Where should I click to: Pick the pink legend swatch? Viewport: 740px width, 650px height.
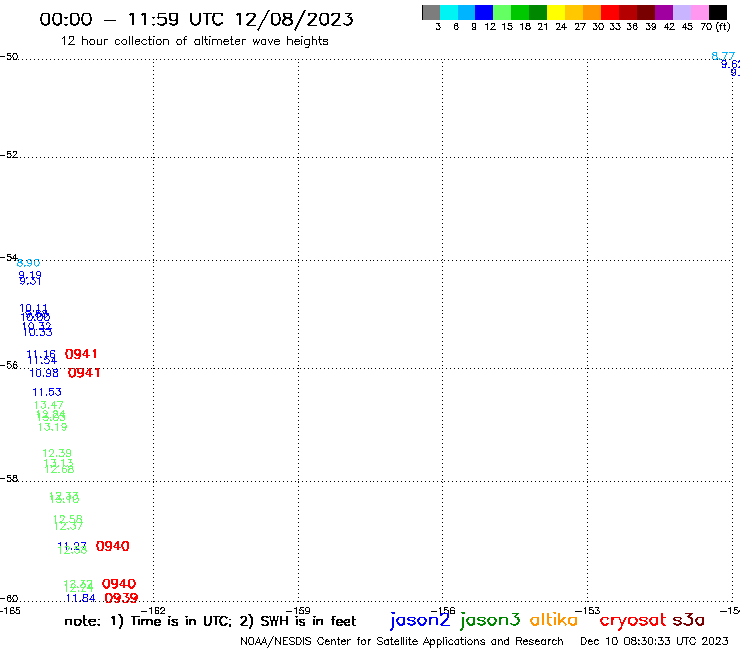700,12
